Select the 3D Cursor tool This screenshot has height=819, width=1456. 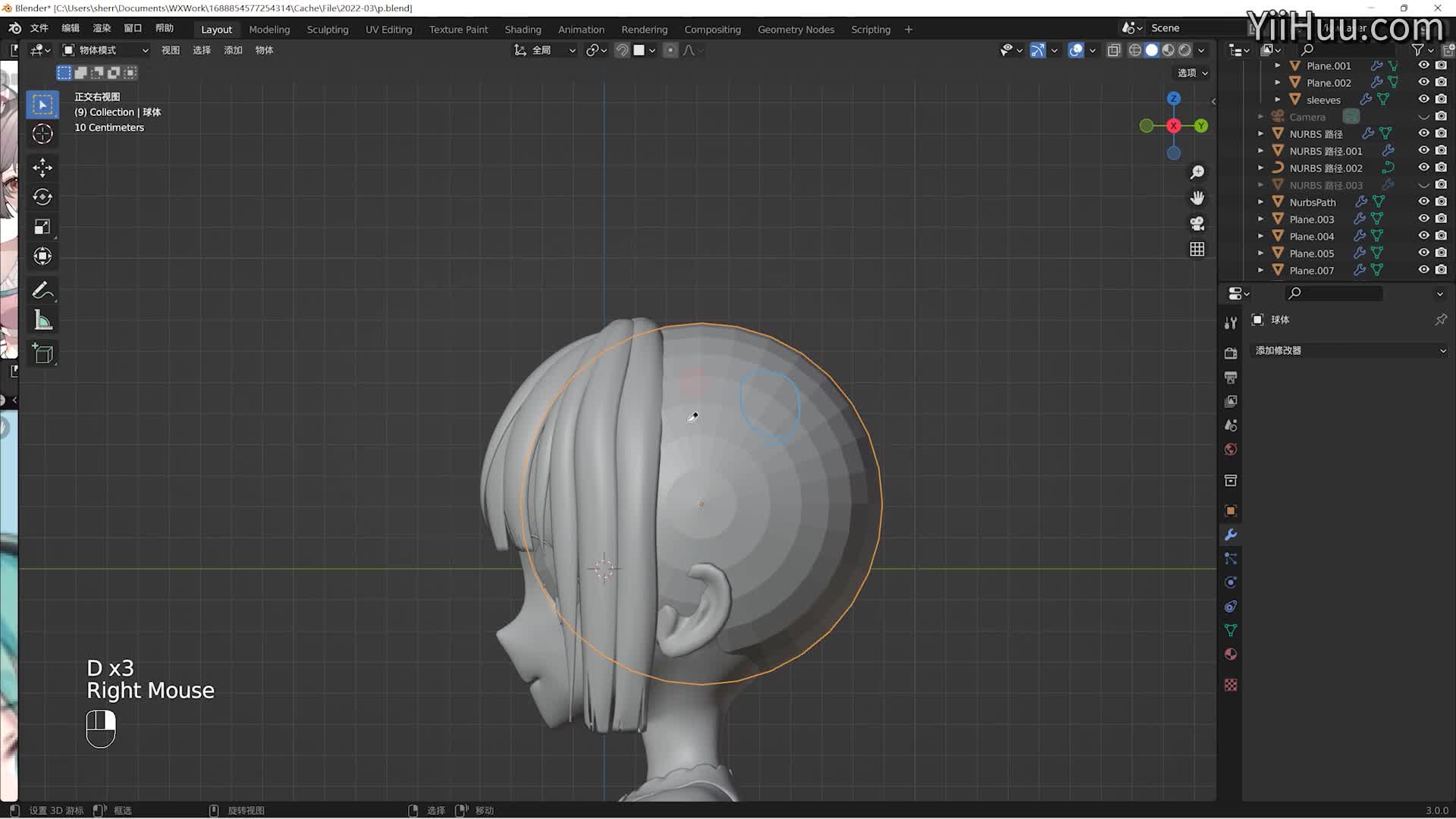pos(42,134)
